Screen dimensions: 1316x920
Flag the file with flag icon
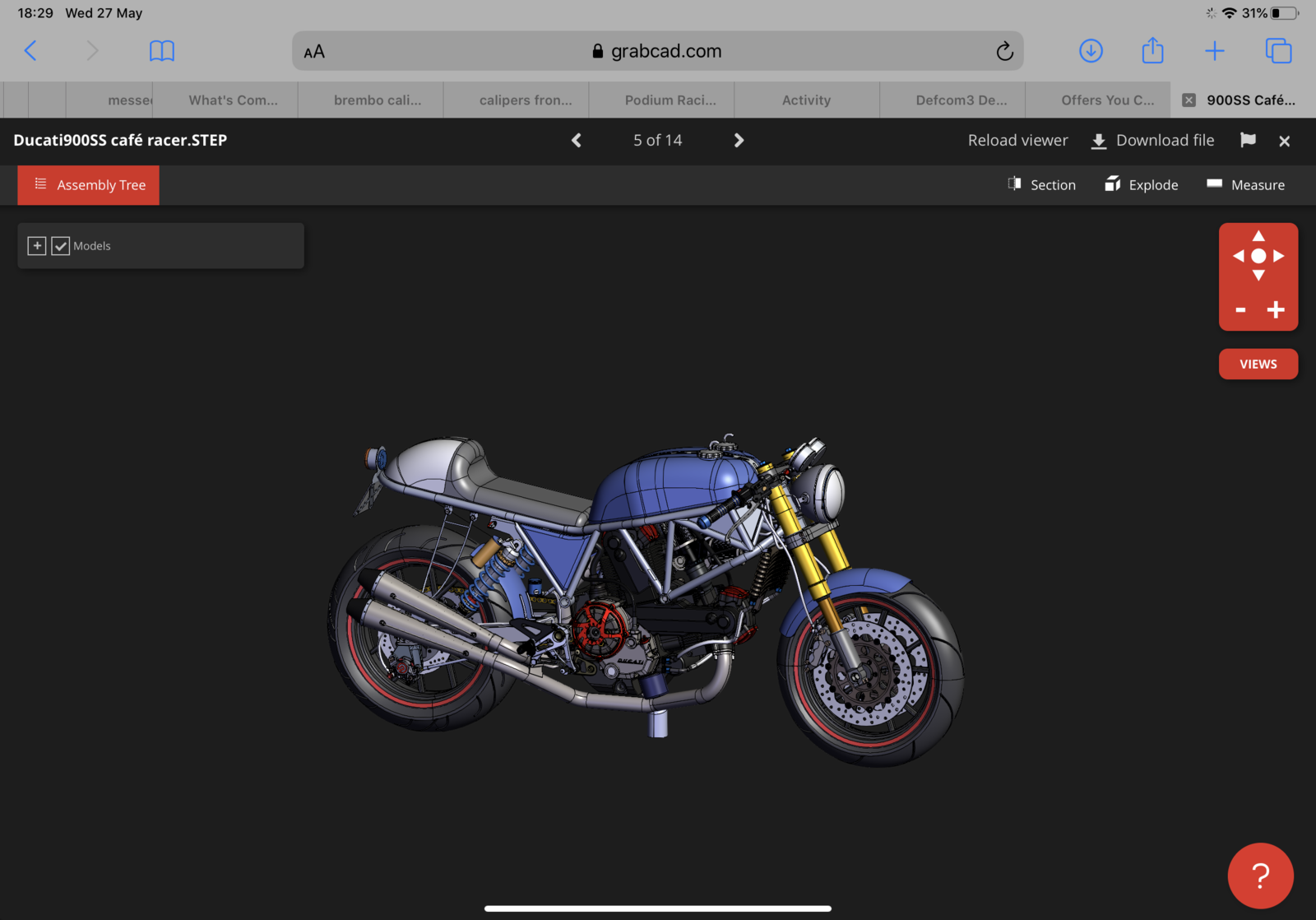click(x=1248, y=140)
